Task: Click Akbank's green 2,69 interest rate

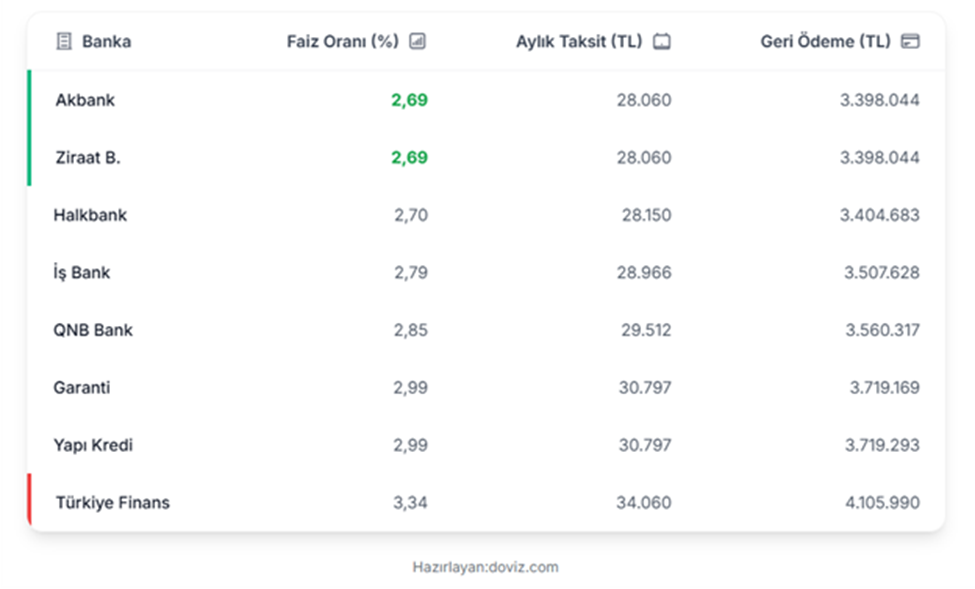Action: (x=409, y=100)
